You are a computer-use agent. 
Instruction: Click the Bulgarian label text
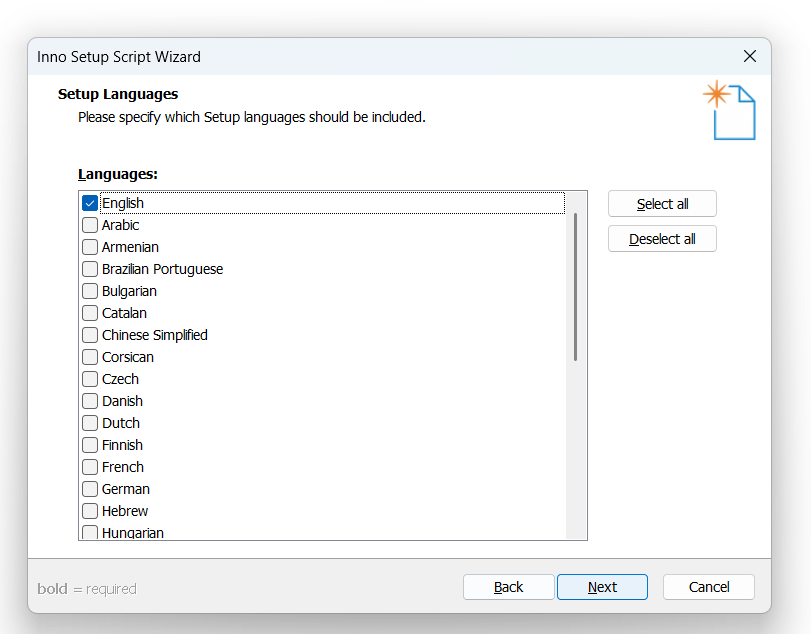point(129,291)
